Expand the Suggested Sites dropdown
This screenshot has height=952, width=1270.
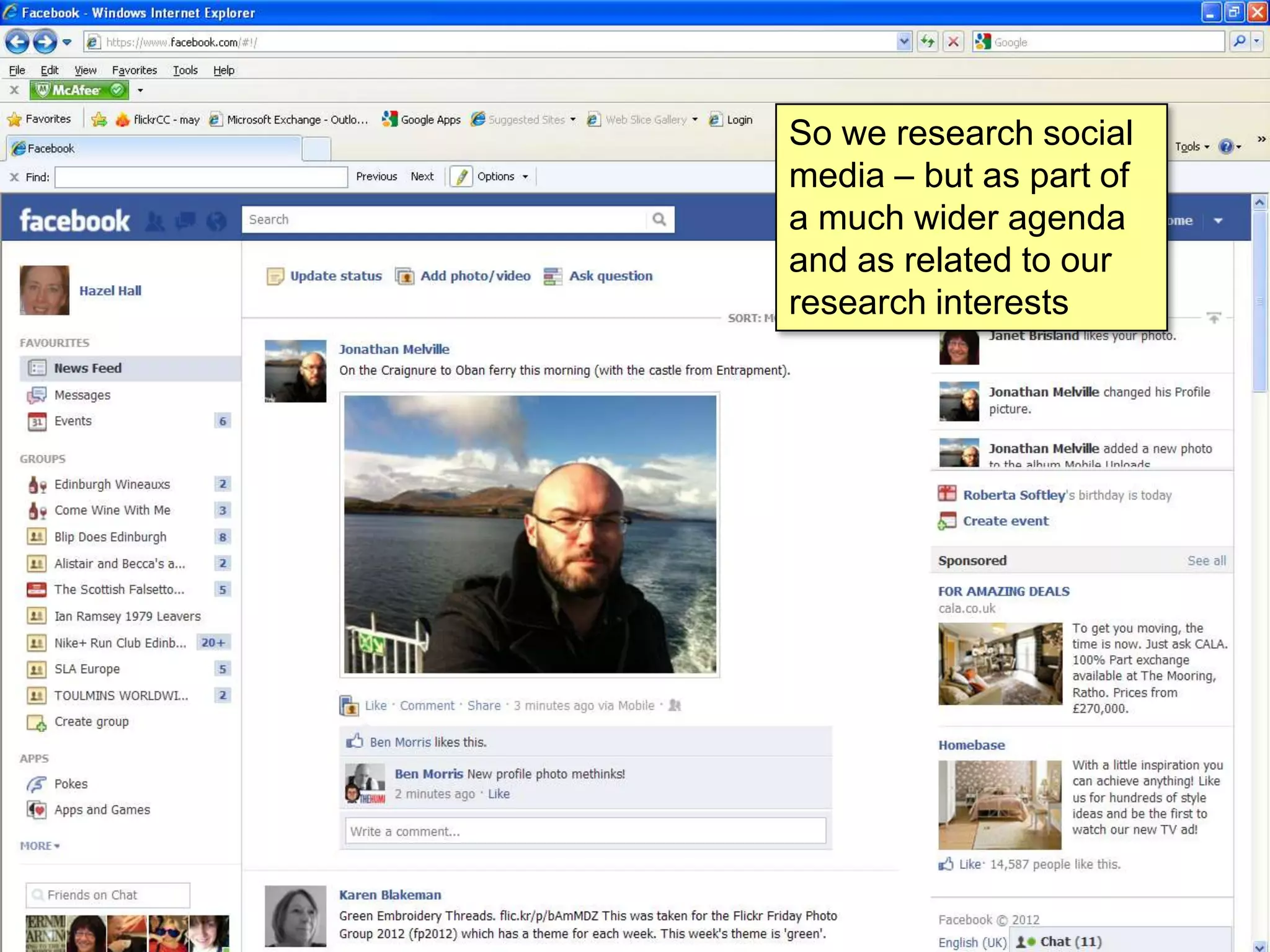point(572,120)
